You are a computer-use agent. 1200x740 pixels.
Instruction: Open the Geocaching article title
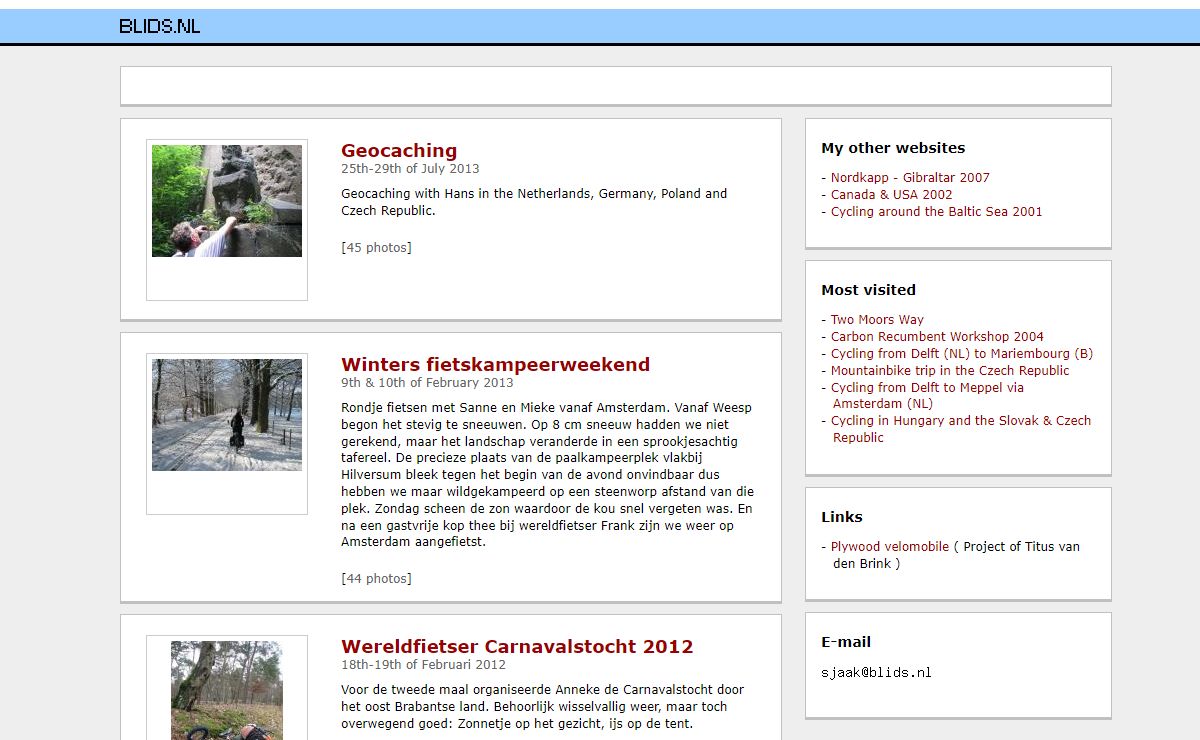(x=399, y=151)
